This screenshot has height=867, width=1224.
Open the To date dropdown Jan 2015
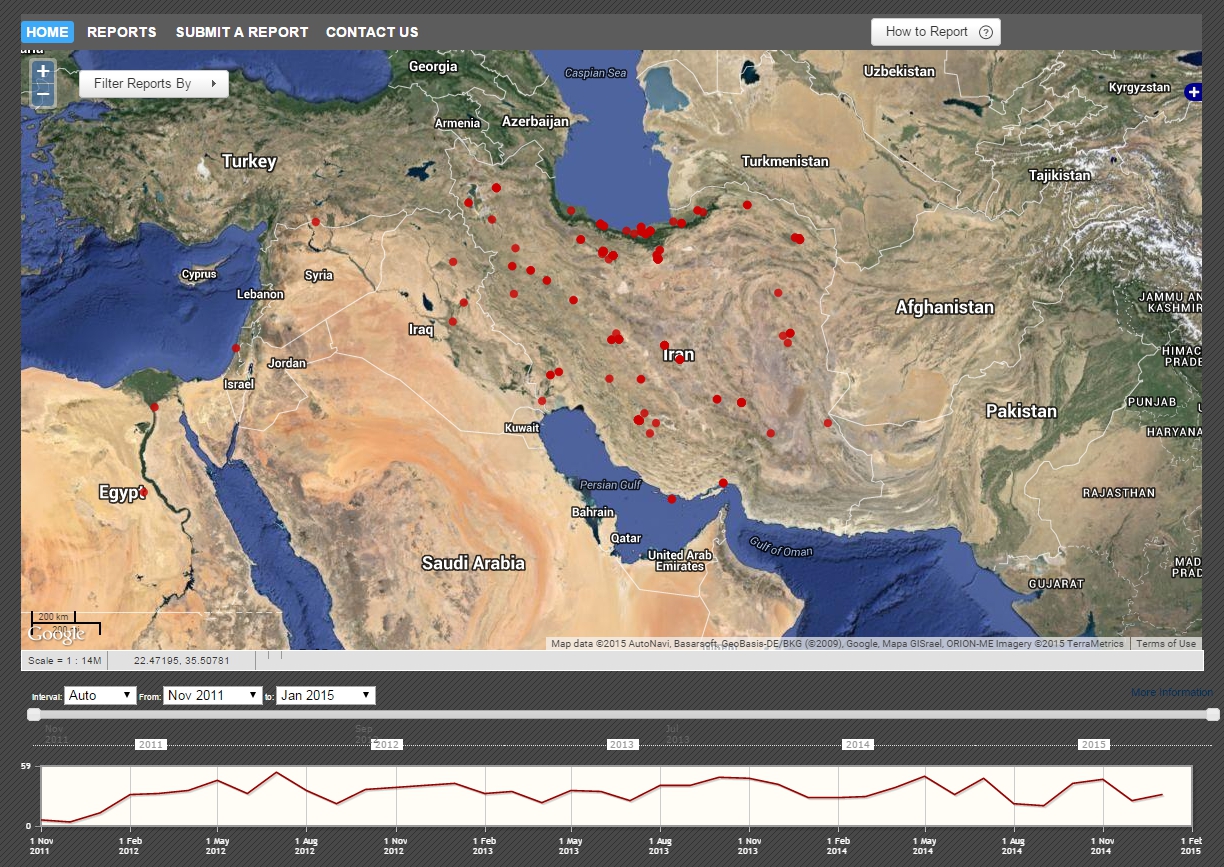[x=326, y=695]
